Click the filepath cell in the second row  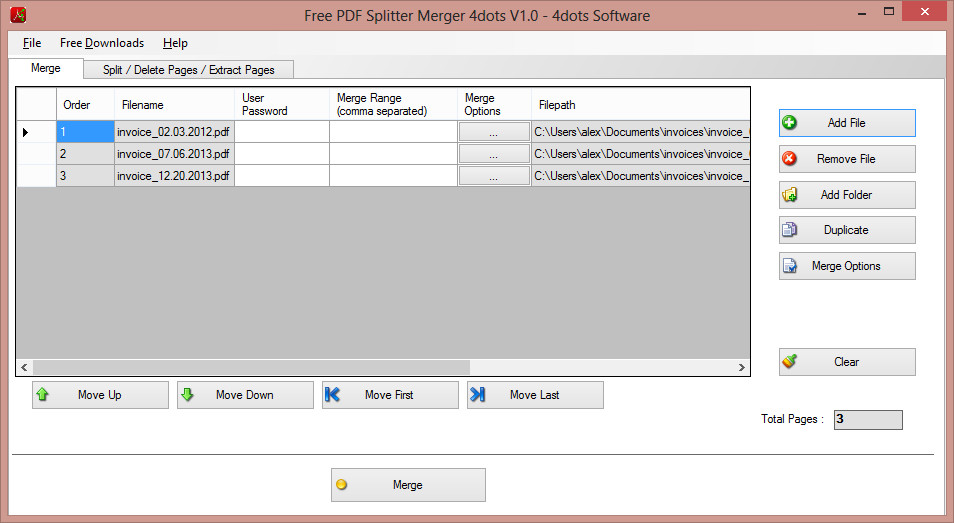click(x=641, y=154)
